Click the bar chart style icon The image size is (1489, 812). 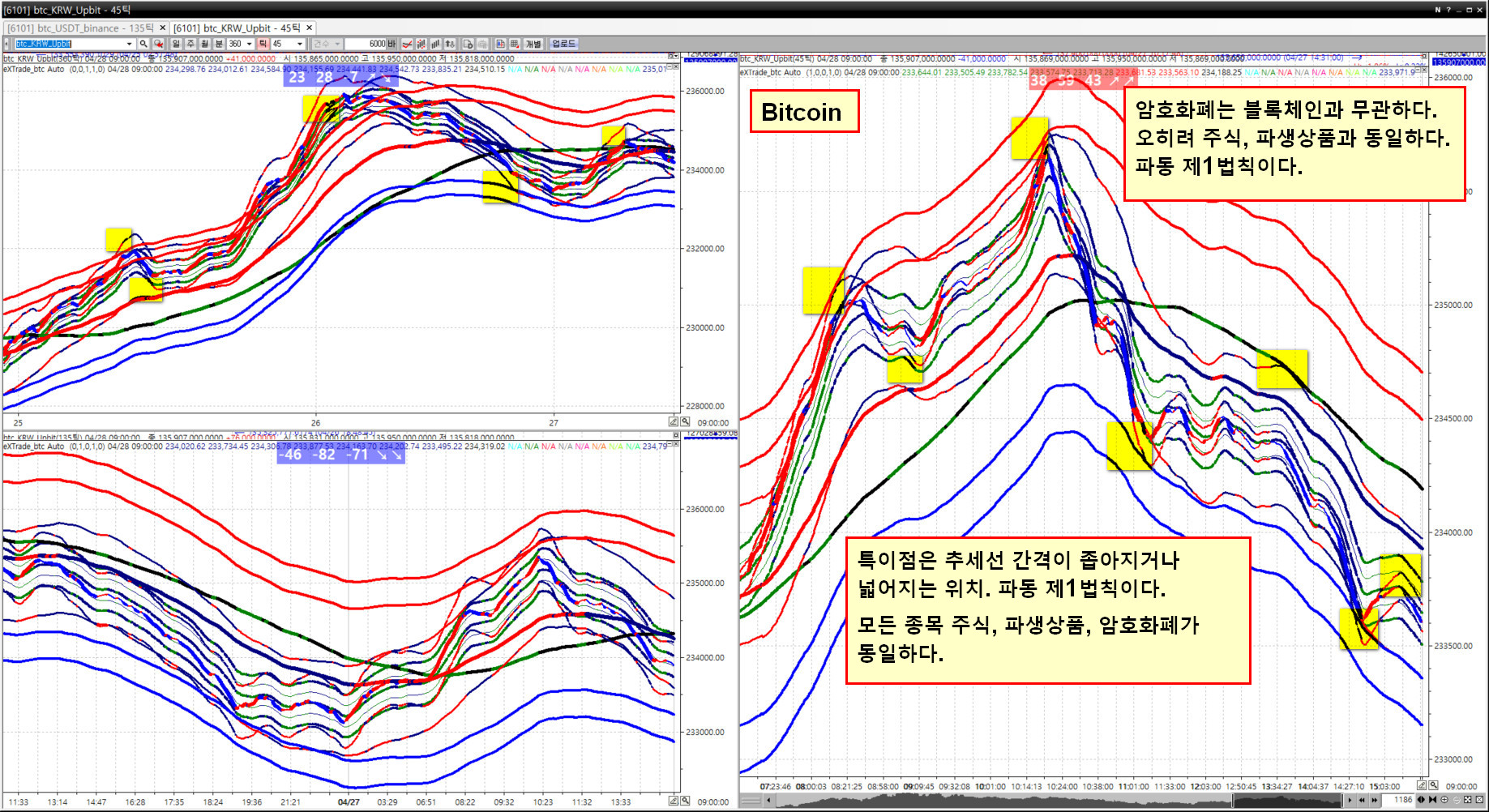[x=435, y=44]
